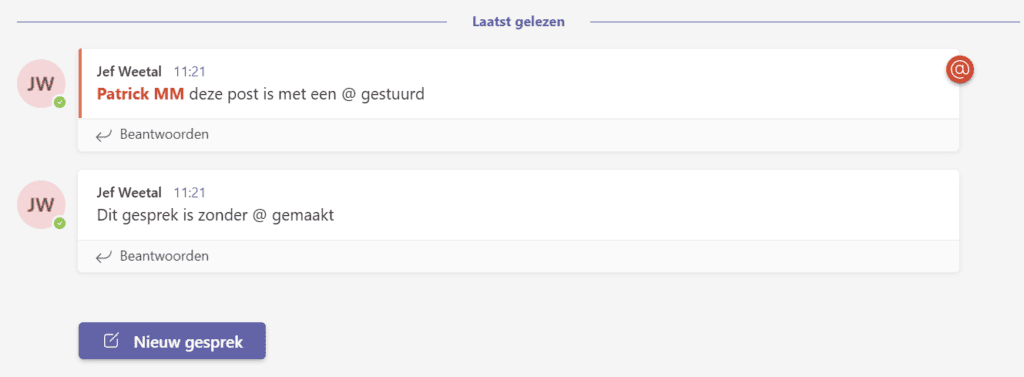Start a new conversation with Nieuw gesprek

(172, 341)
